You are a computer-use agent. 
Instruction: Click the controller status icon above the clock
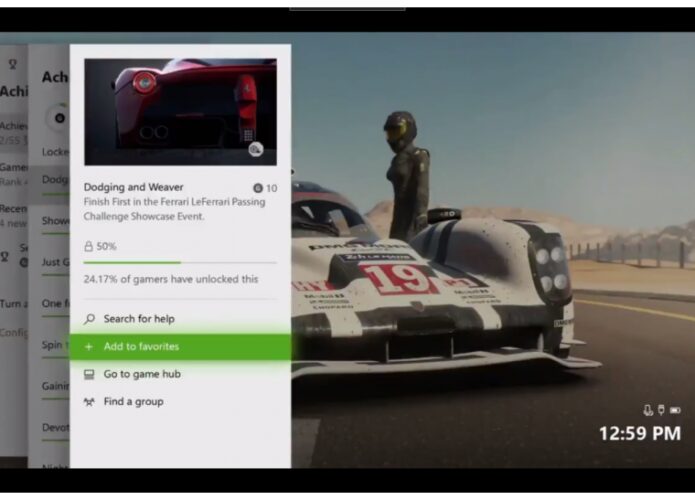(x=661, y=410)
